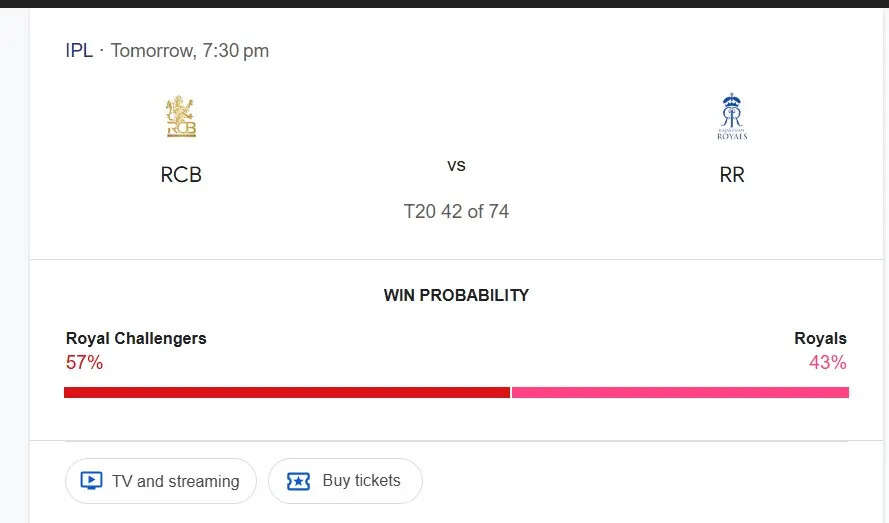Click the T20 42 of 74 text

456,212
